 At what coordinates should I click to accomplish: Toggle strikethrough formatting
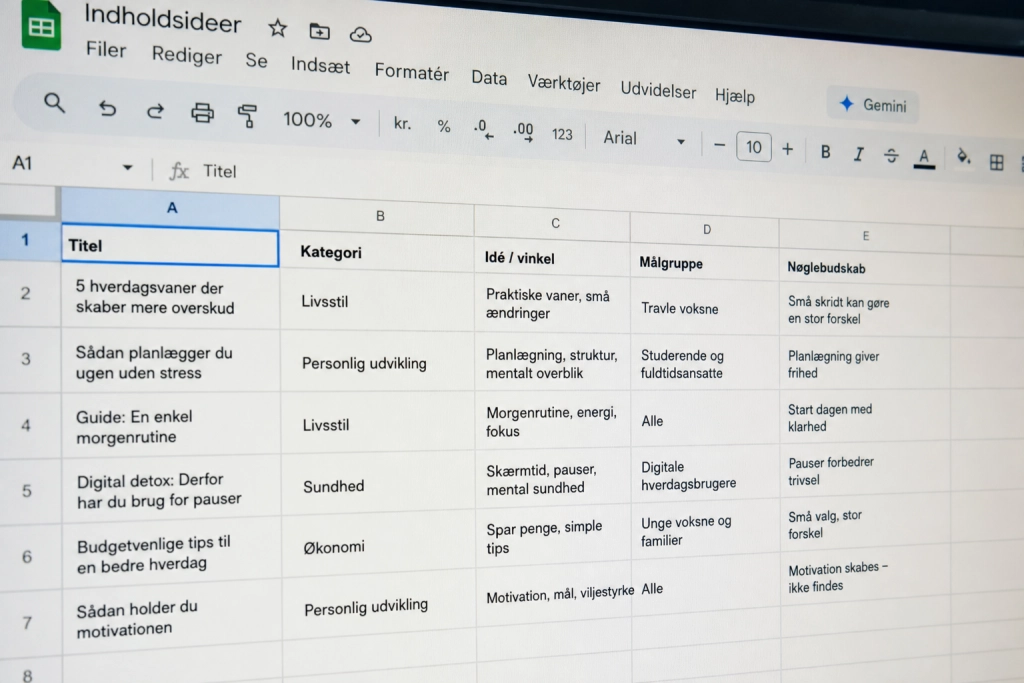(891, 155)
